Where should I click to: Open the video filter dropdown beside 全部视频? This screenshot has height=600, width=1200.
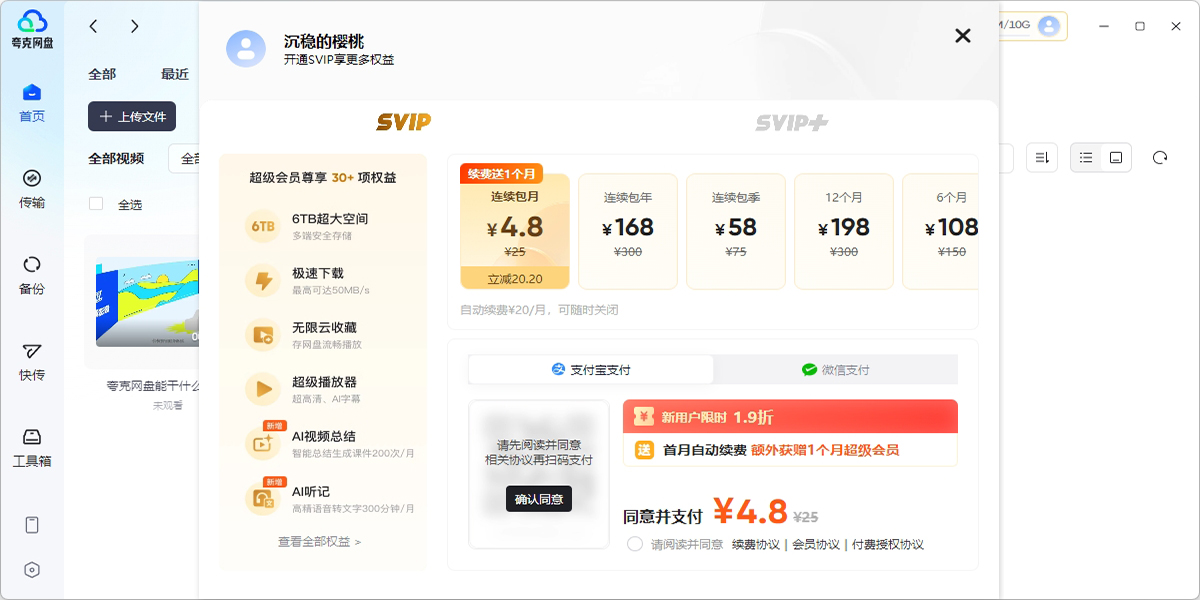pyautogui.click(x=185, y=158)
